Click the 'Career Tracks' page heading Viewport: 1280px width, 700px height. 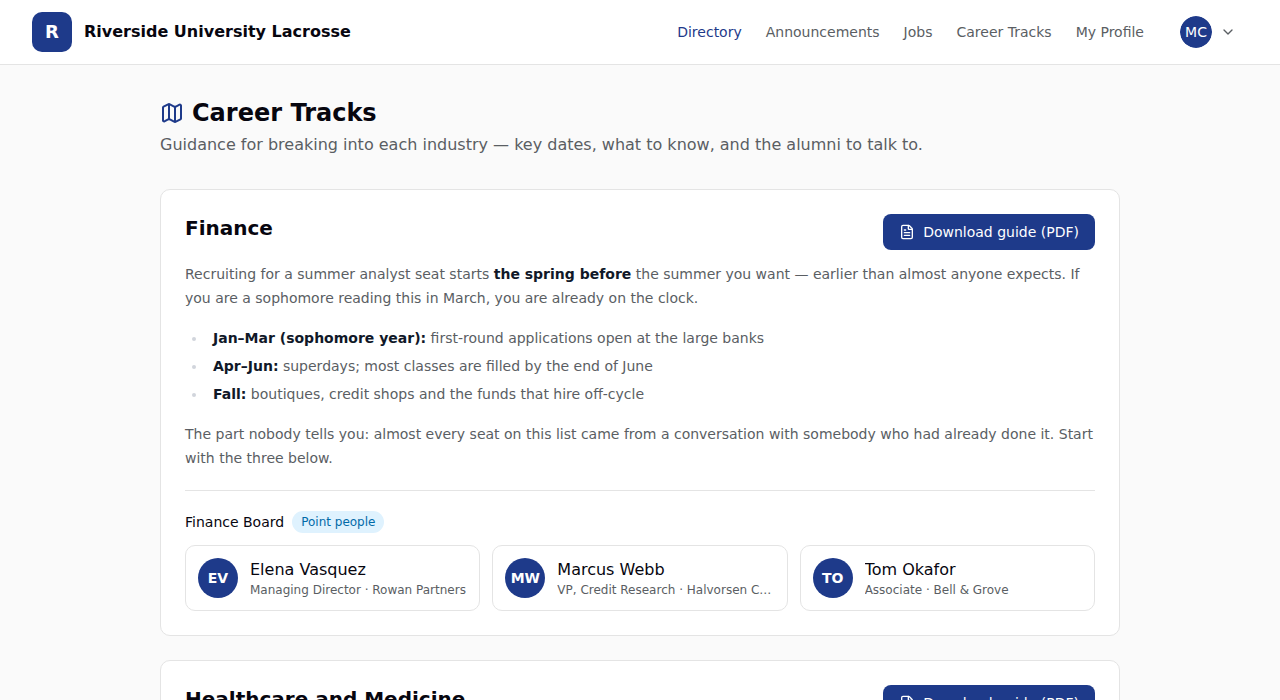click(284, 112)
